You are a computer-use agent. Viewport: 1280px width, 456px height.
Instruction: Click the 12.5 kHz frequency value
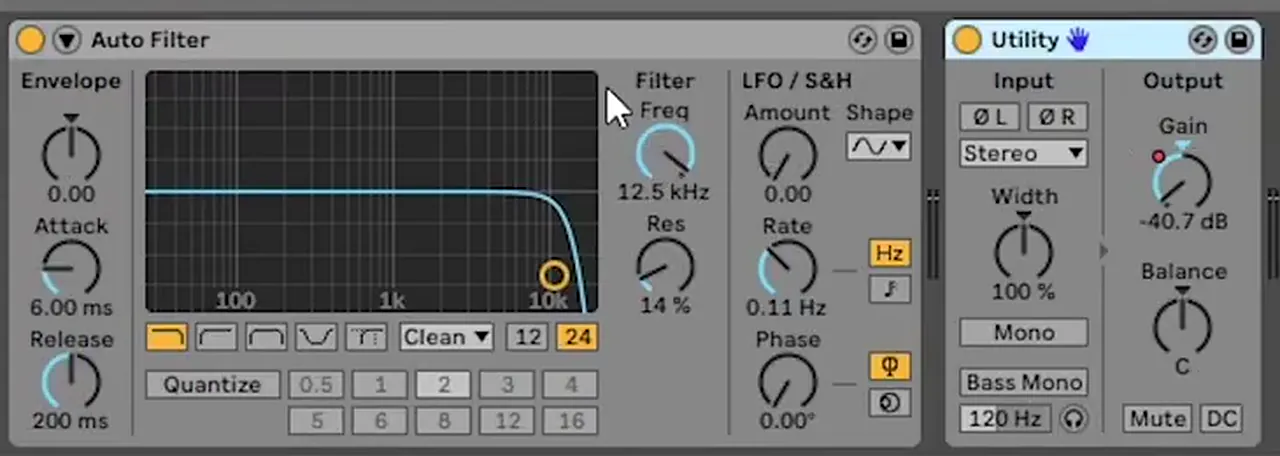[x=663, y=192]
